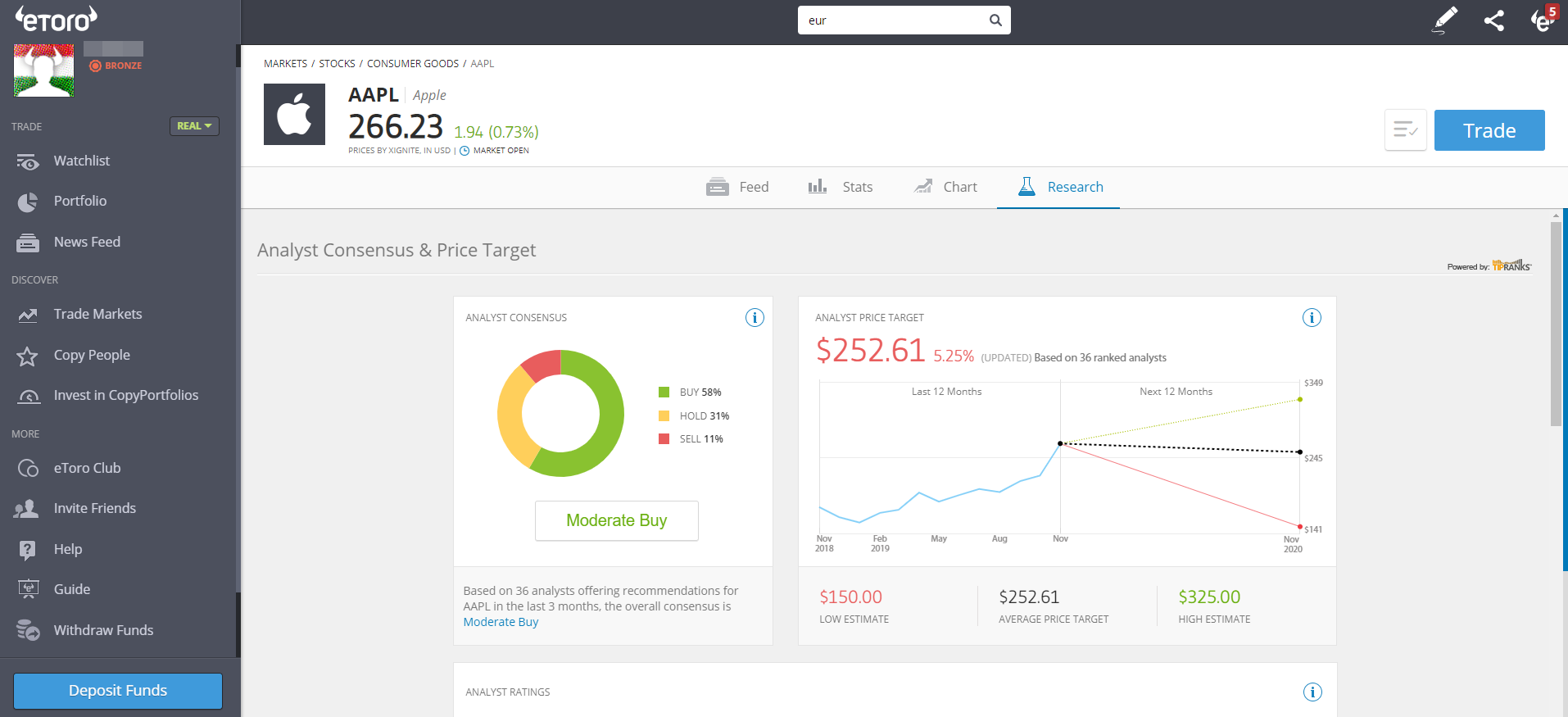Follow the Moderate Buy consensus link

[501, 622]
